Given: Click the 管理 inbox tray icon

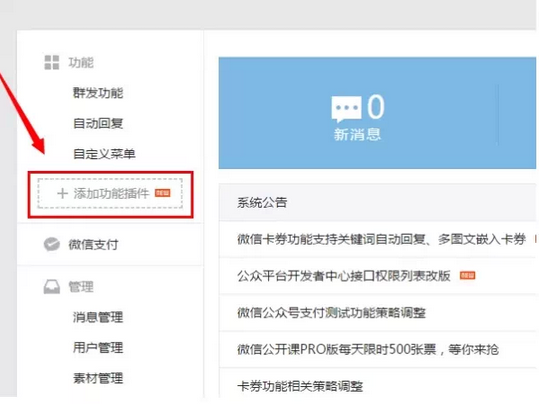Looking at the screenshot, I should [52, 287].
